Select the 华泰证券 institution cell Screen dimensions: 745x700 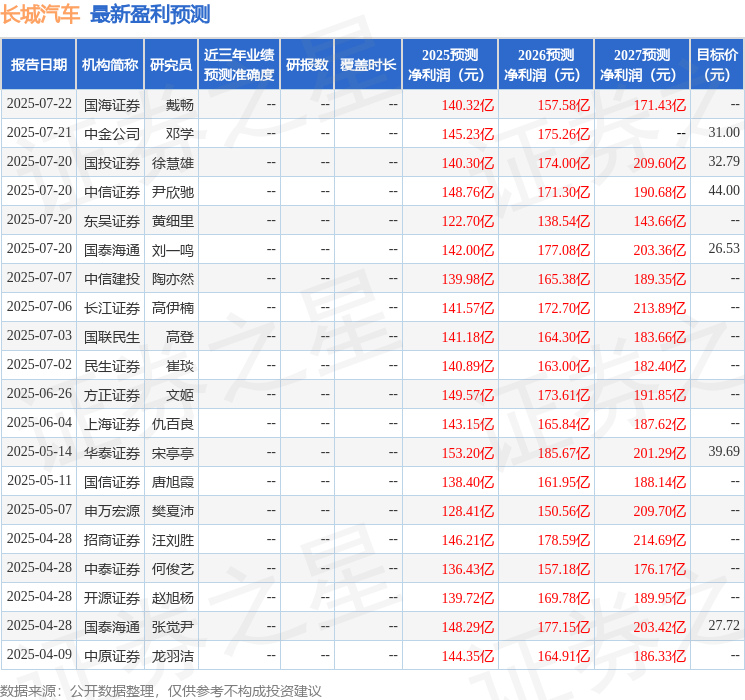[x=112, y=453]
